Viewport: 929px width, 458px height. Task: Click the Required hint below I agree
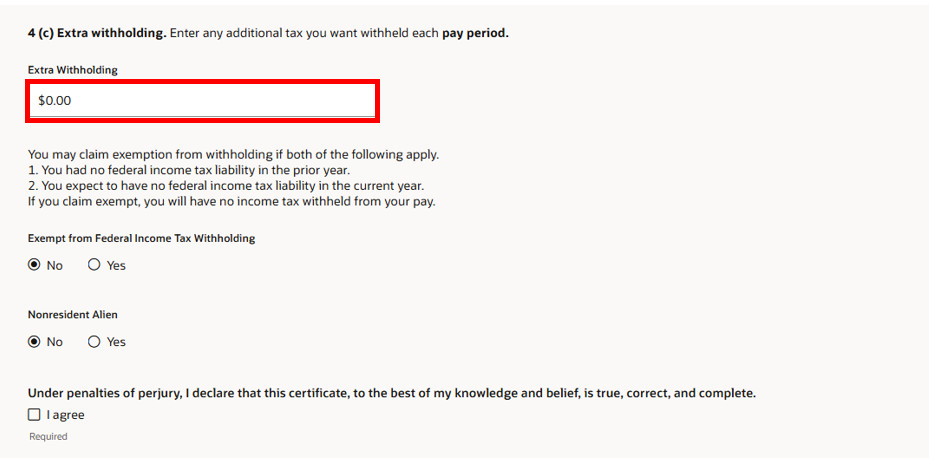(x=48, y=437)
